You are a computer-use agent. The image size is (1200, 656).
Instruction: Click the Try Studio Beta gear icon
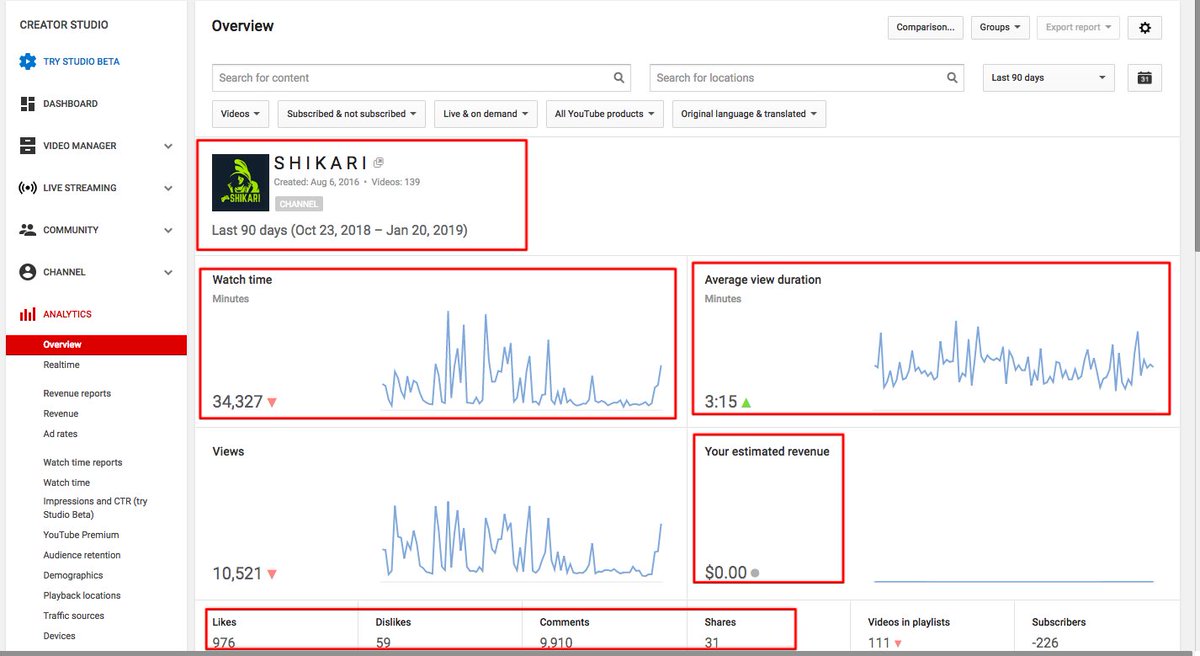pyautogui.click(x=27, y=62)
